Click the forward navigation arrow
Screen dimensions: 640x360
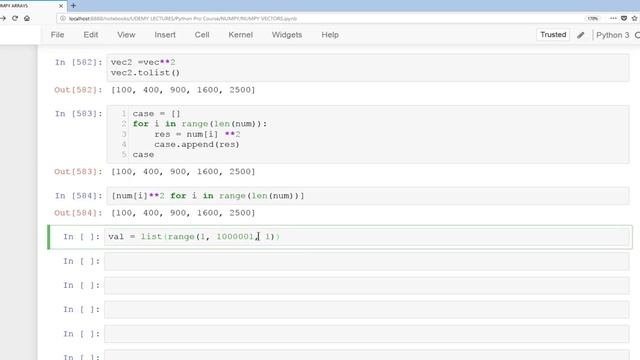(3, 18)
